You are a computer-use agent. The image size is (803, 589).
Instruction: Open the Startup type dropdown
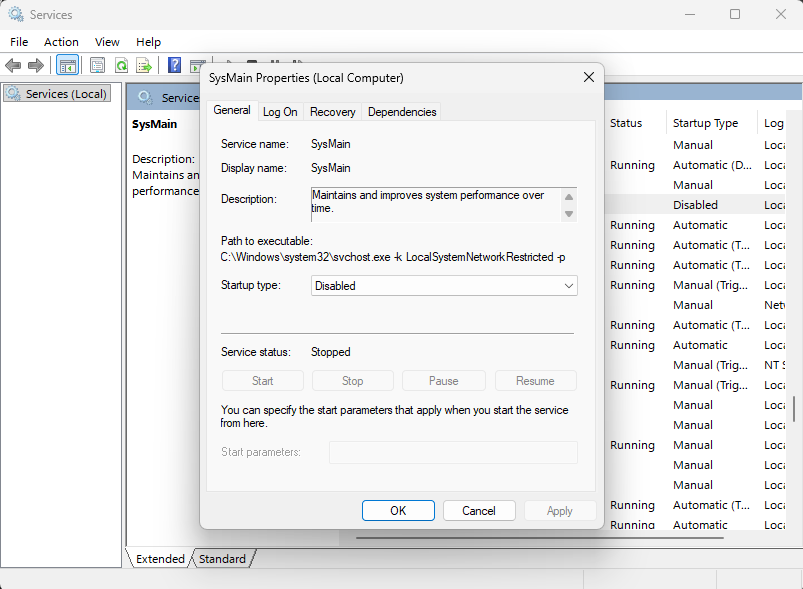[444, 286]
